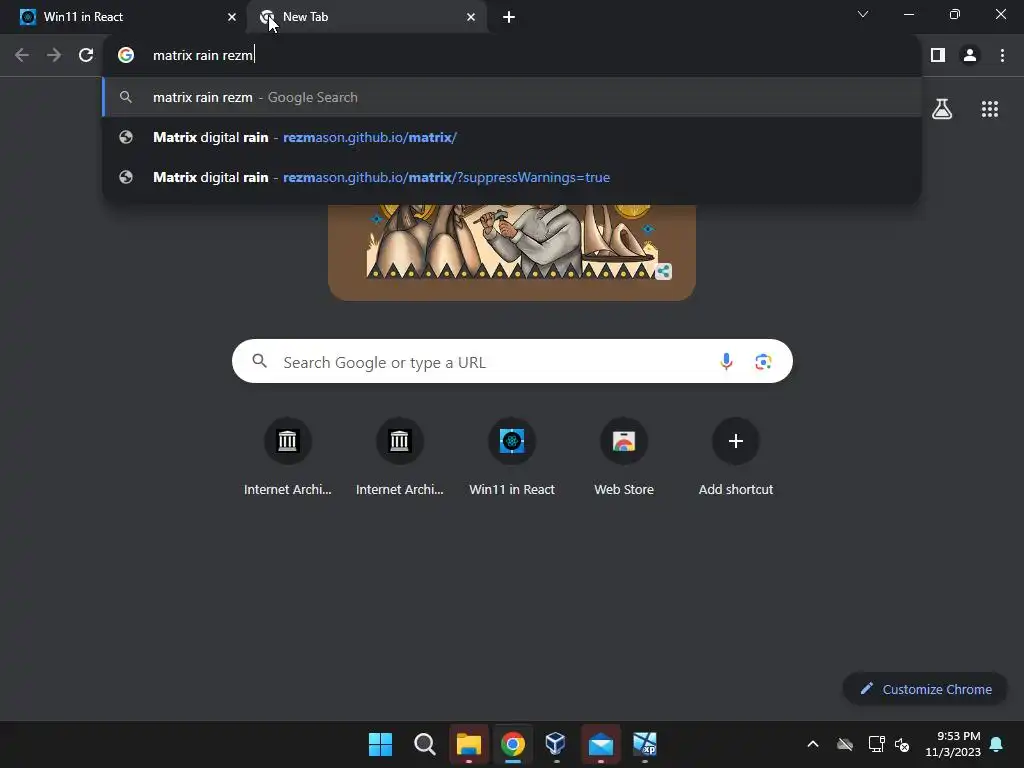Viewport: 1024px width, 768px height.
Task: Click the 'Search Google or type a URL' box
Action: pos(512,361)
